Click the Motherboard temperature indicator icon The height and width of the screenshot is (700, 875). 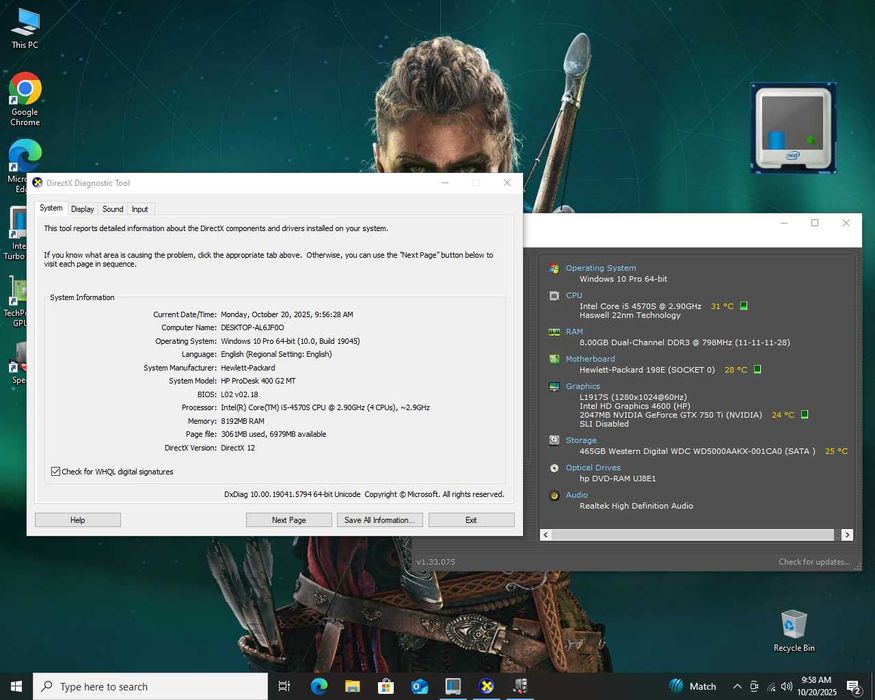click(757, 370)
